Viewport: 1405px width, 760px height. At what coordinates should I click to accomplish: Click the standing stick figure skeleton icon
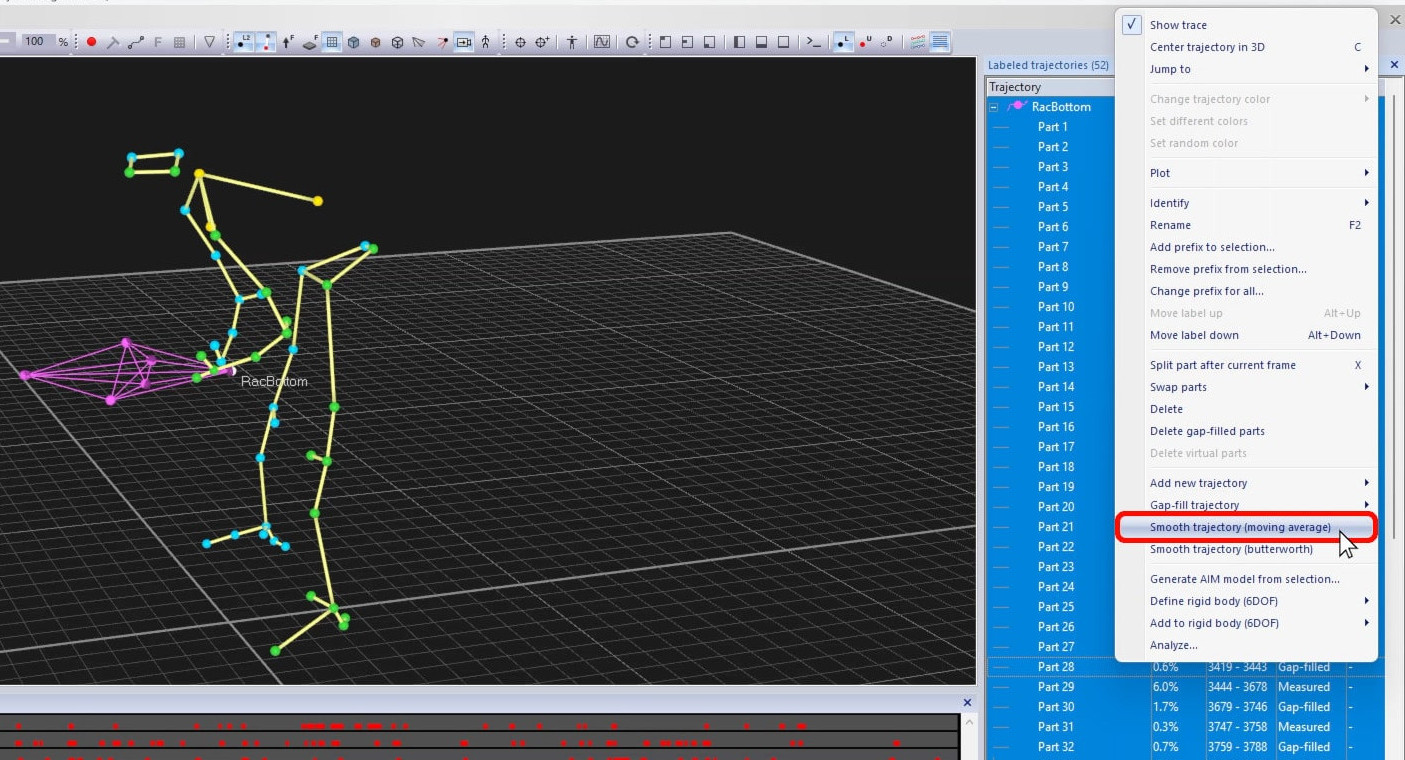[572, 42]
